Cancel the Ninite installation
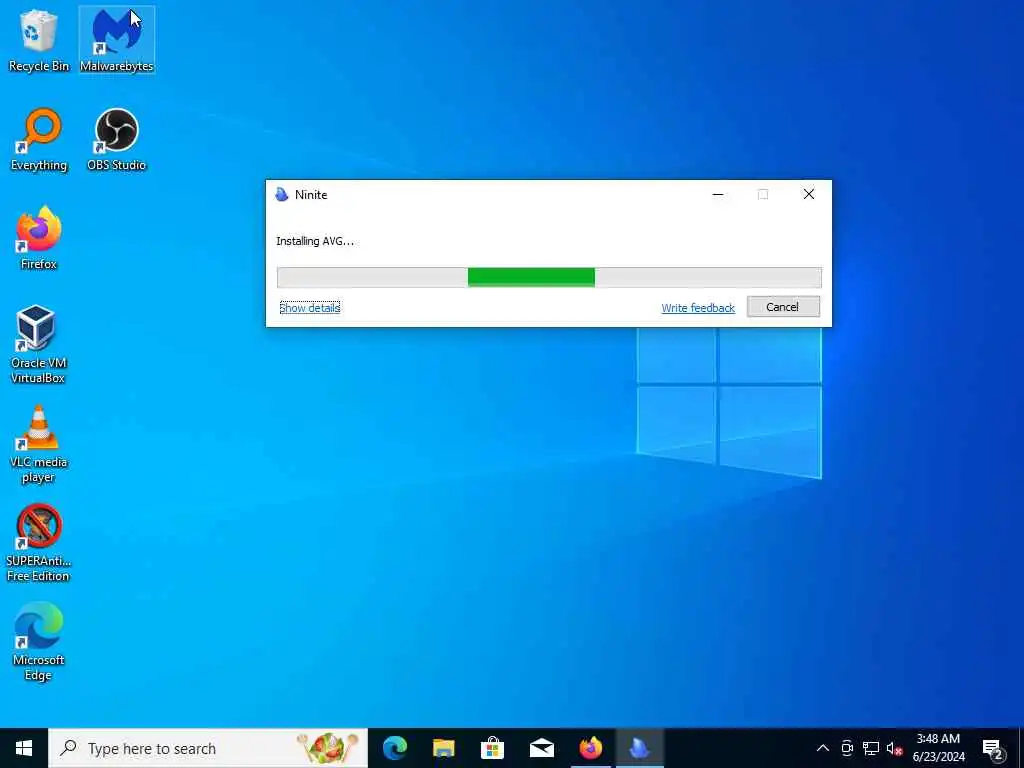Image resolution: width=1024 pixels, height=768 pixels. tap(783, 307)
